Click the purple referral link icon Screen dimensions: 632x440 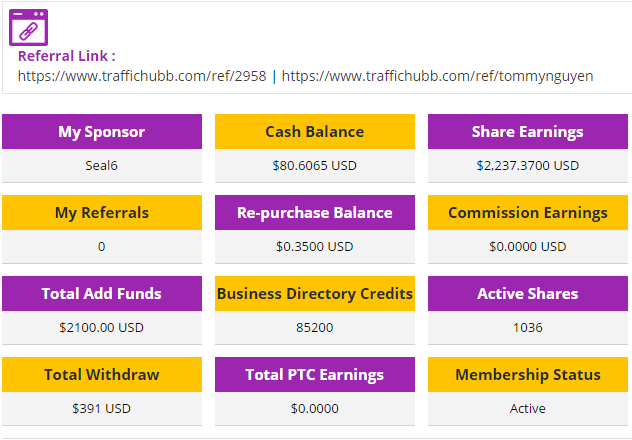tap(30, 27)
